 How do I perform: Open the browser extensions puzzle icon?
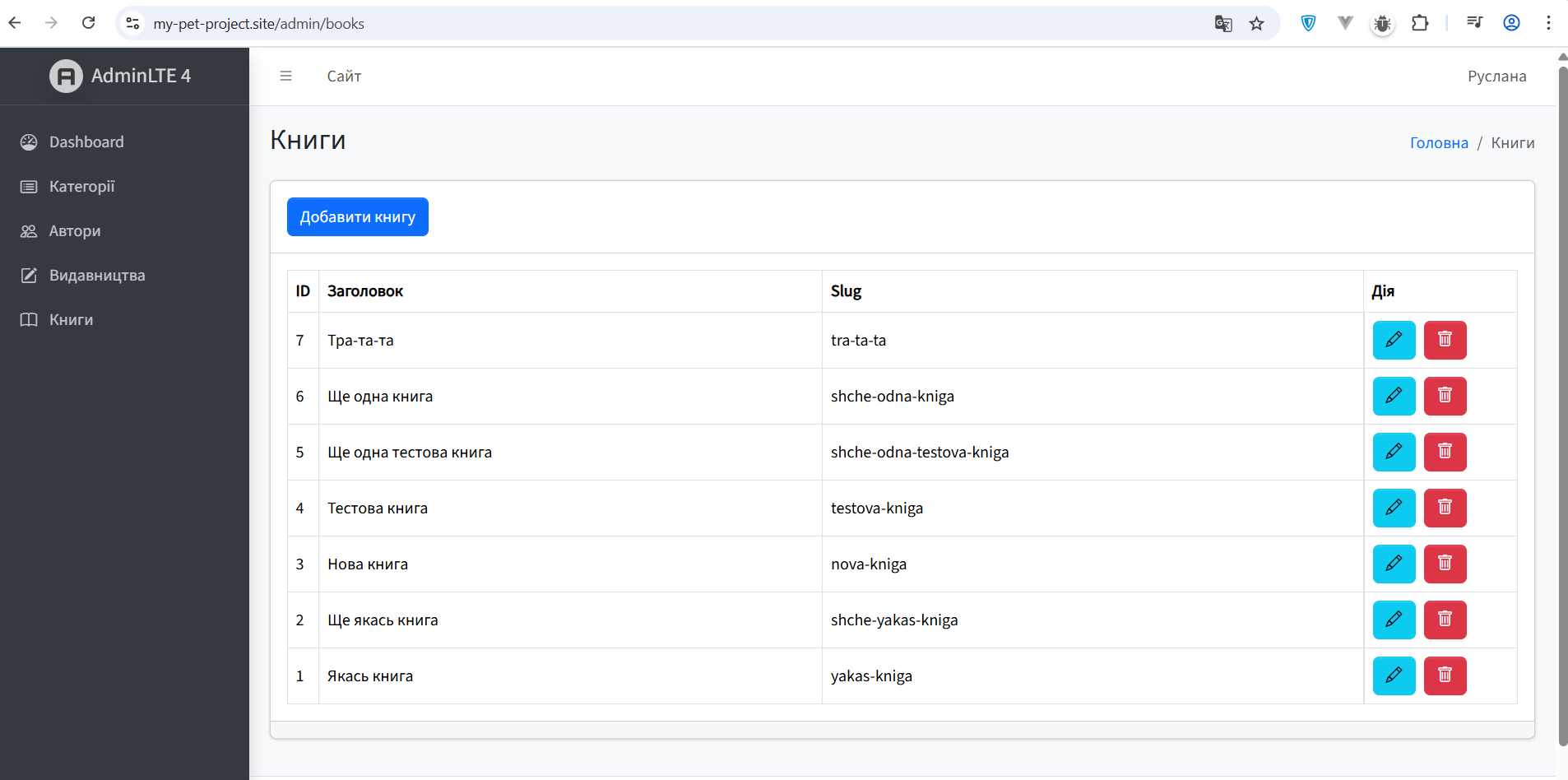click(x=1420, y=23)
